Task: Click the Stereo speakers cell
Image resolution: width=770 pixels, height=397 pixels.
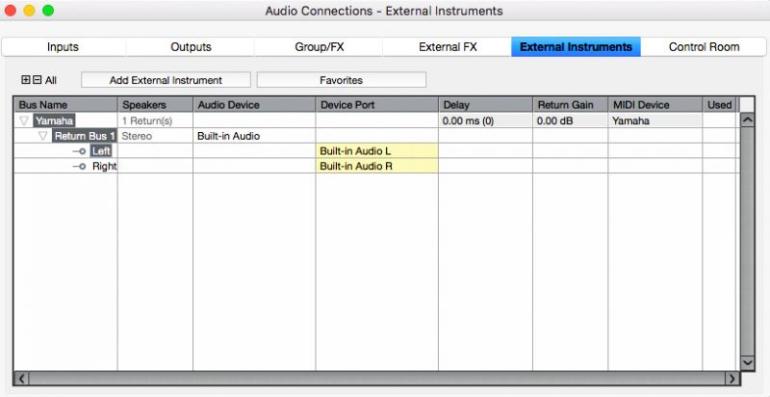Action: tap(155, 136)
